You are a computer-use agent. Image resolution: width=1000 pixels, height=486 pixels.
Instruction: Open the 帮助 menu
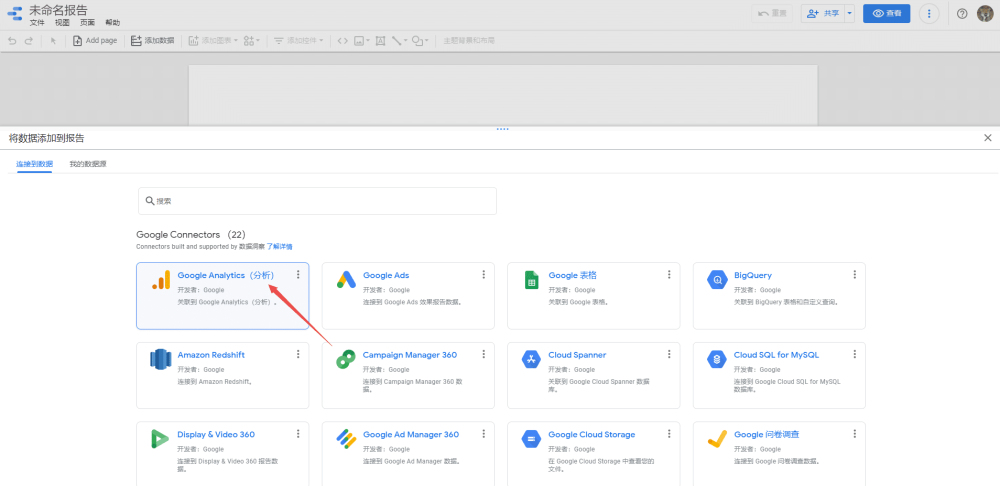coord(112,22)
